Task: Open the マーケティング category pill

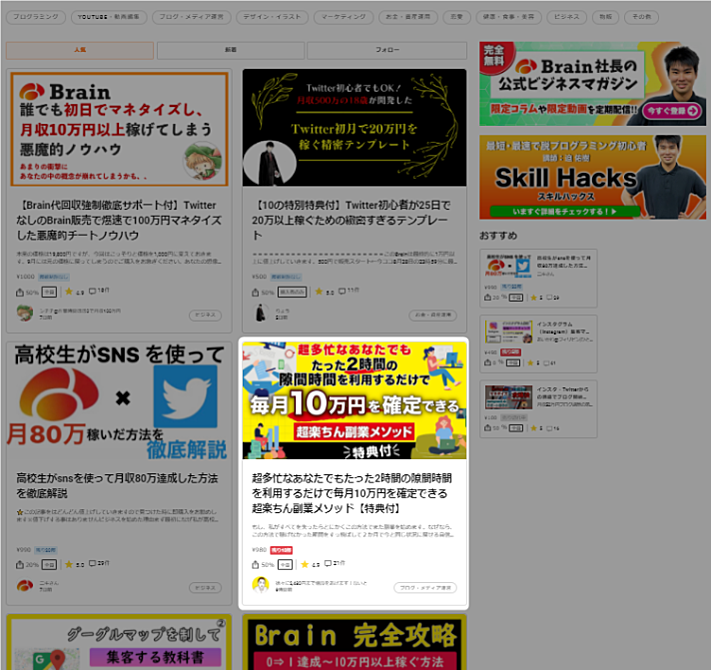Action: tap(344, 17)
